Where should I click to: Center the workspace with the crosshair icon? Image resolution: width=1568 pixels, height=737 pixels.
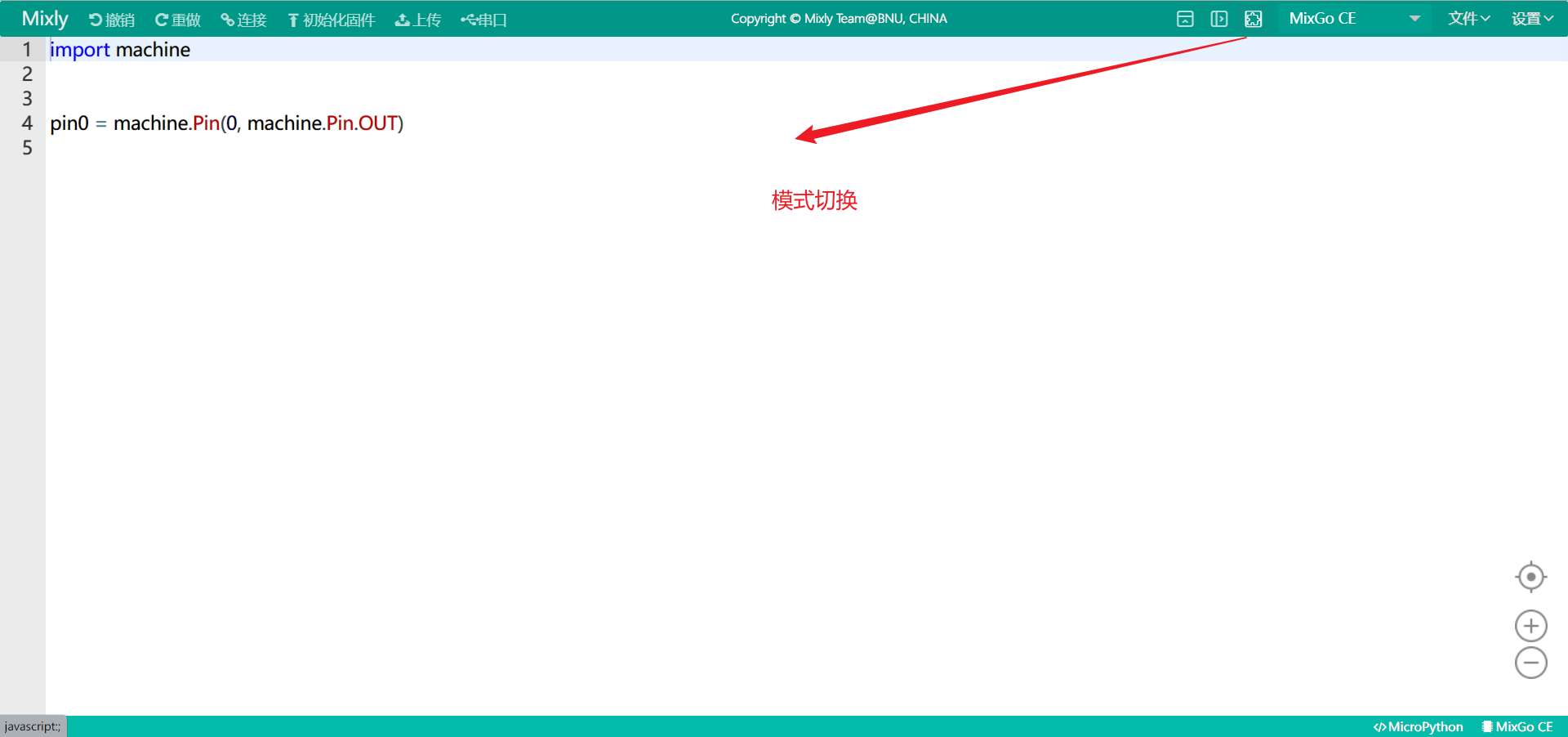(1531, 577)
